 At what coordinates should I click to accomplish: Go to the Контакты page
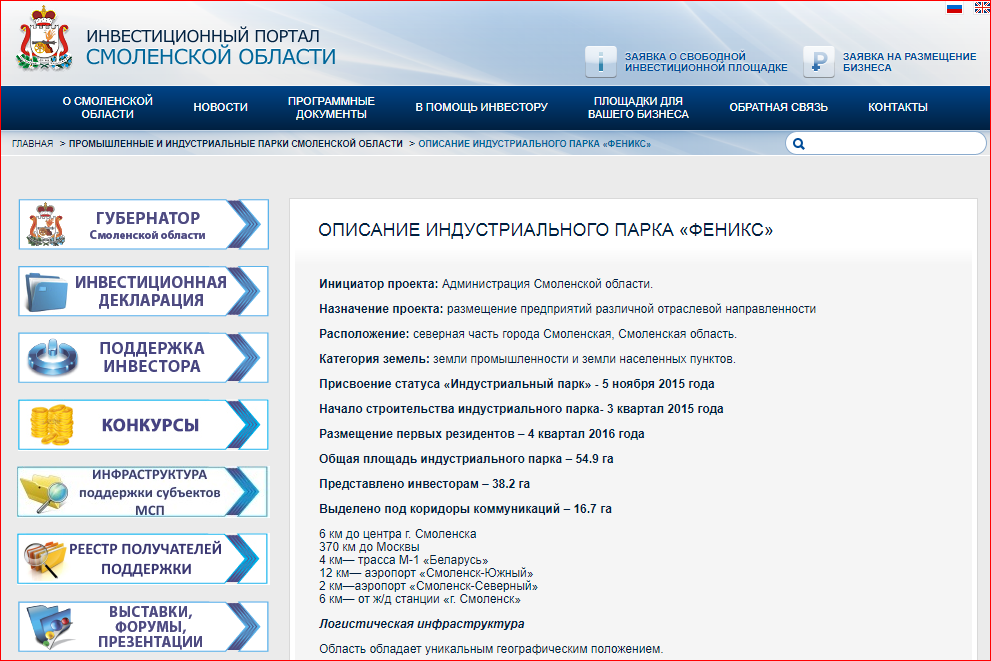tap(897, 108)
